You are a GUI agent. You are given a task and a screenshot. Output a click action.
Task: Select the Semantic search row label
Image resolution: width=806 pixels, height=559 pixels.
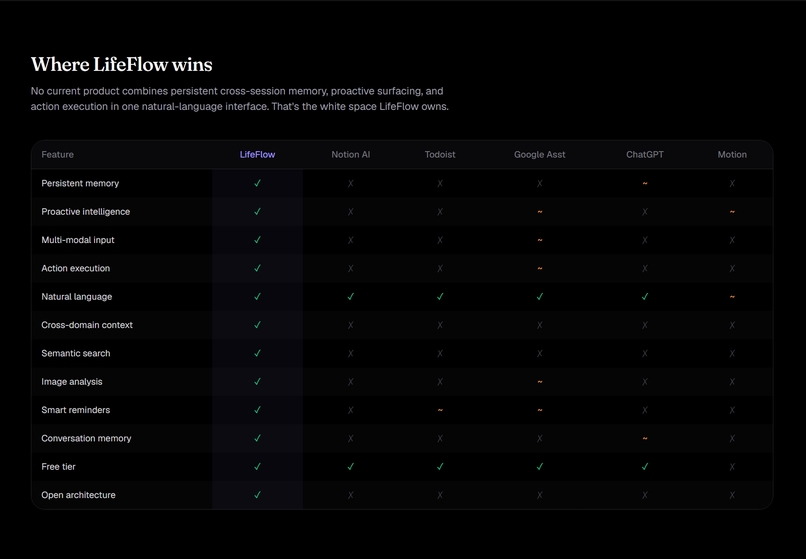coord(76,353)
